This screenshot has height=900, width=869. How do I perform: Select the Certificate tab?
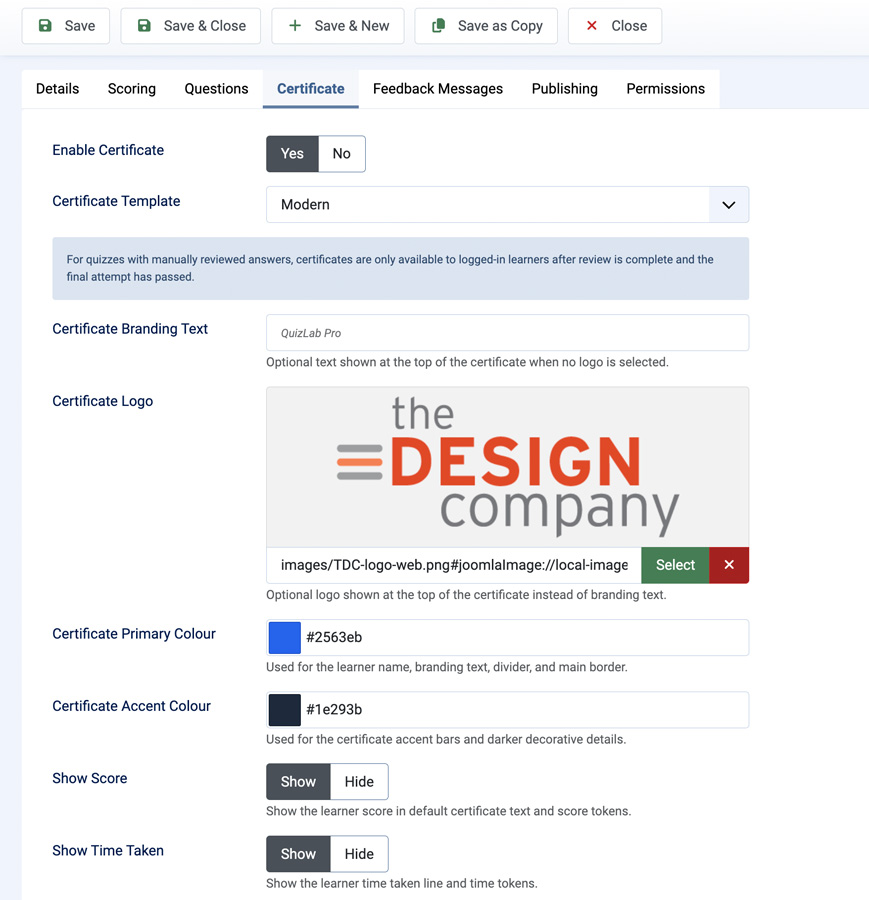[x=311, y=88]
